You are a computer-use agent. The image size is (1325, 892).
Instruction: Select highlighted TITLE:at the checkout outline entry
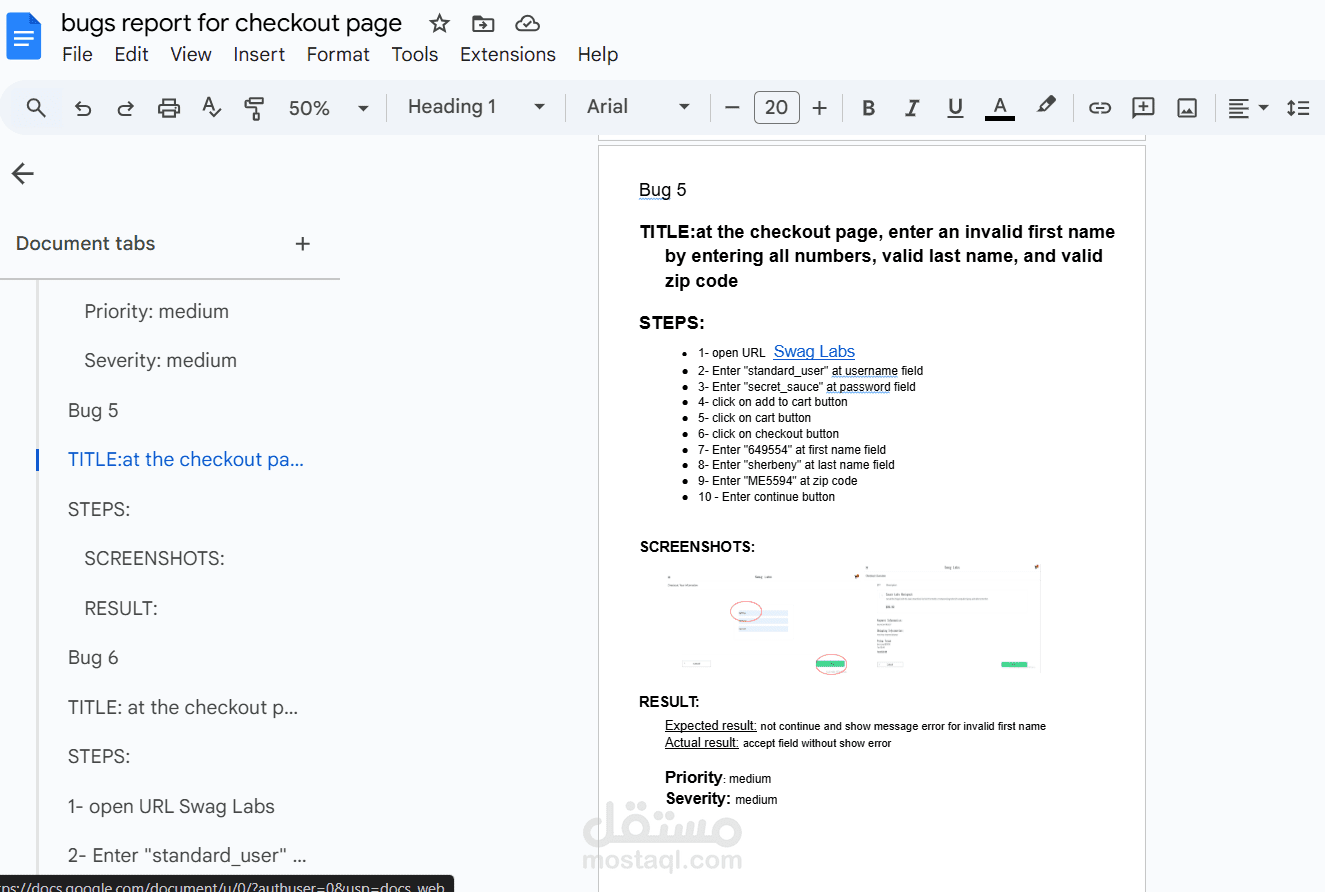(x=186, y=460)
